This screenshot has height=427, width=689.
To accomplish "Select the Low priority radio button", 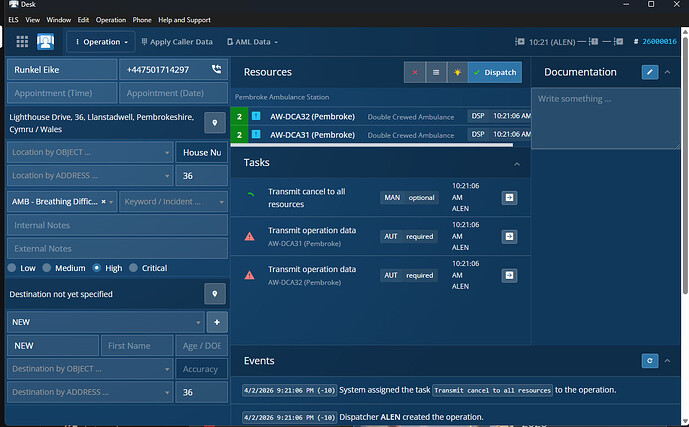I will point(13,268).
